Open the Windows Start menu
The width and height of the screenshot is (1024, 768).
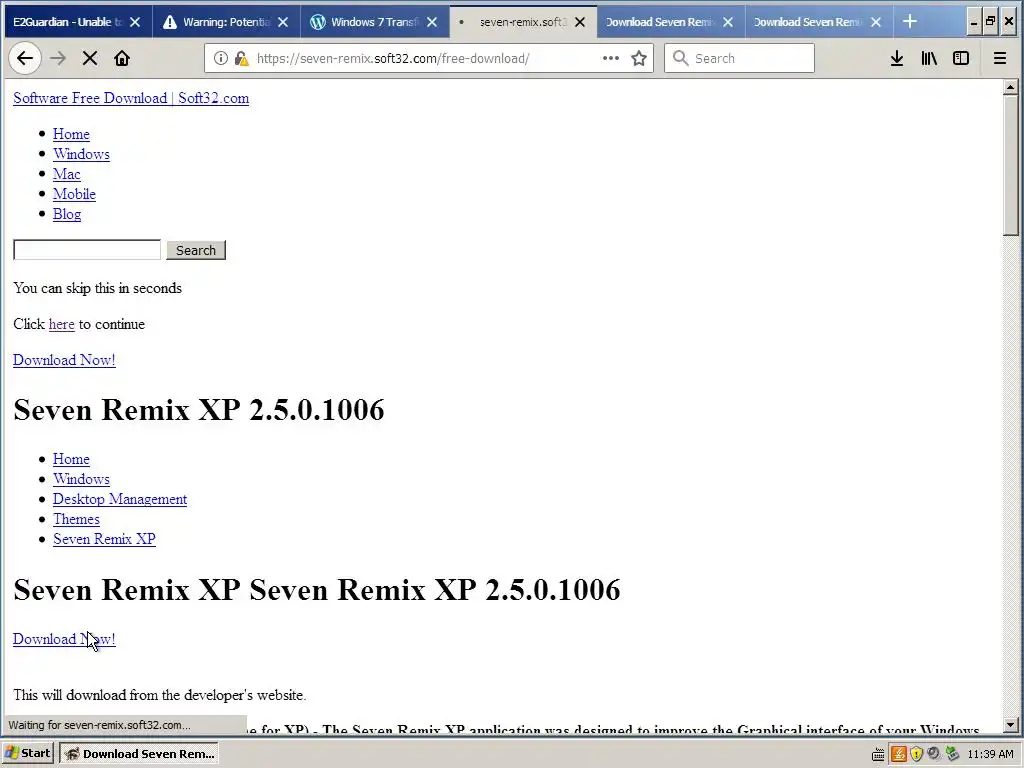[28, 754]
